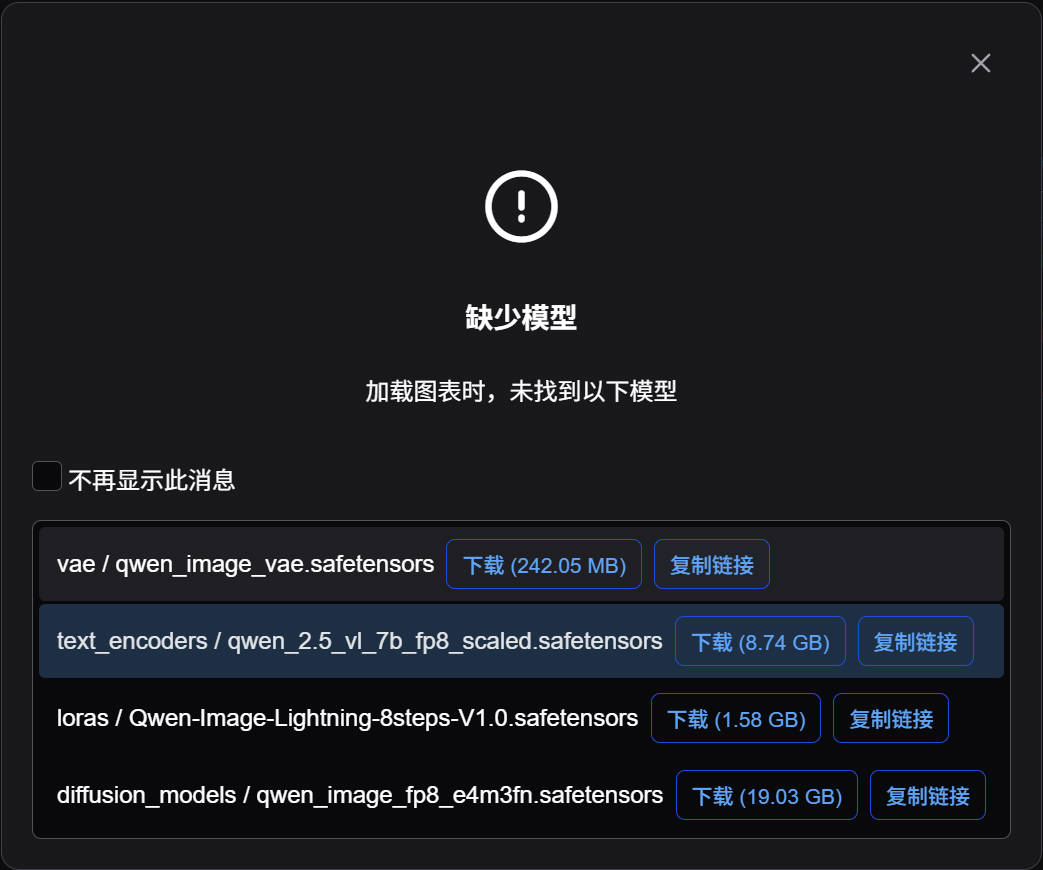Download qwen_image_vae 242.05 MB file

543,564
